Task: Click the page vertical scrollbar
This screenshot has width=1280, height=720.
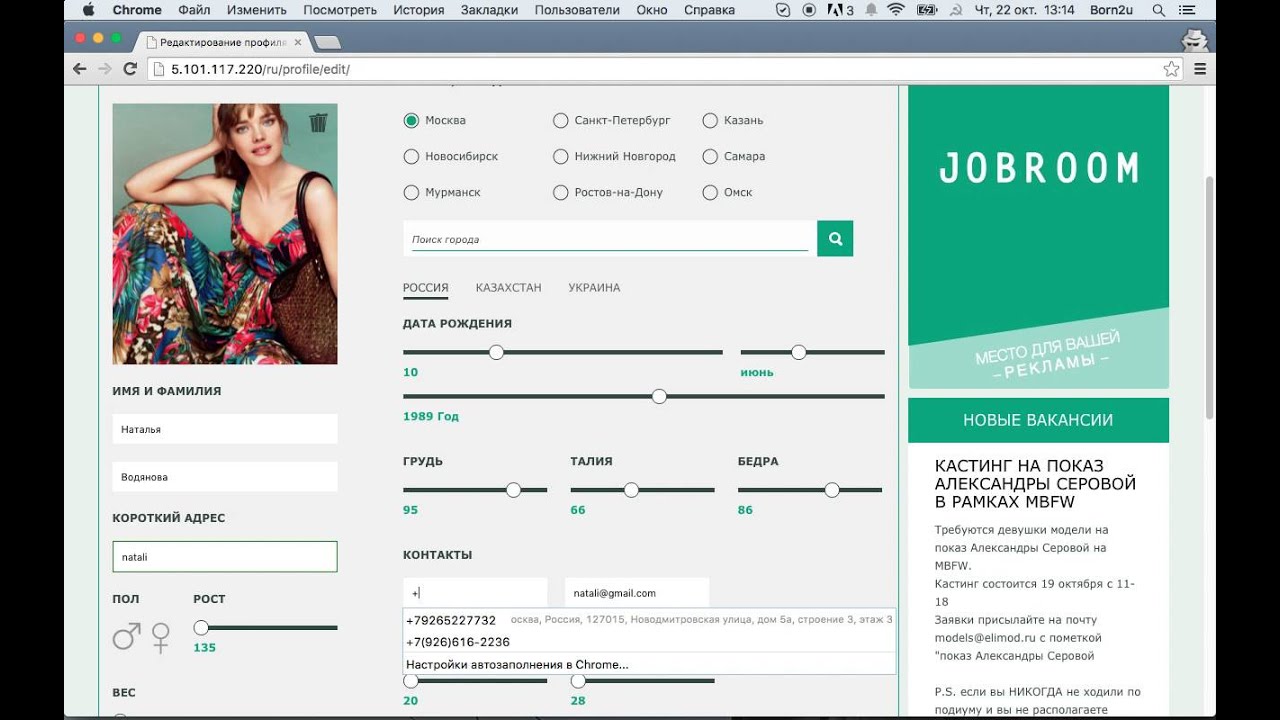Action: coord(1210,298)
